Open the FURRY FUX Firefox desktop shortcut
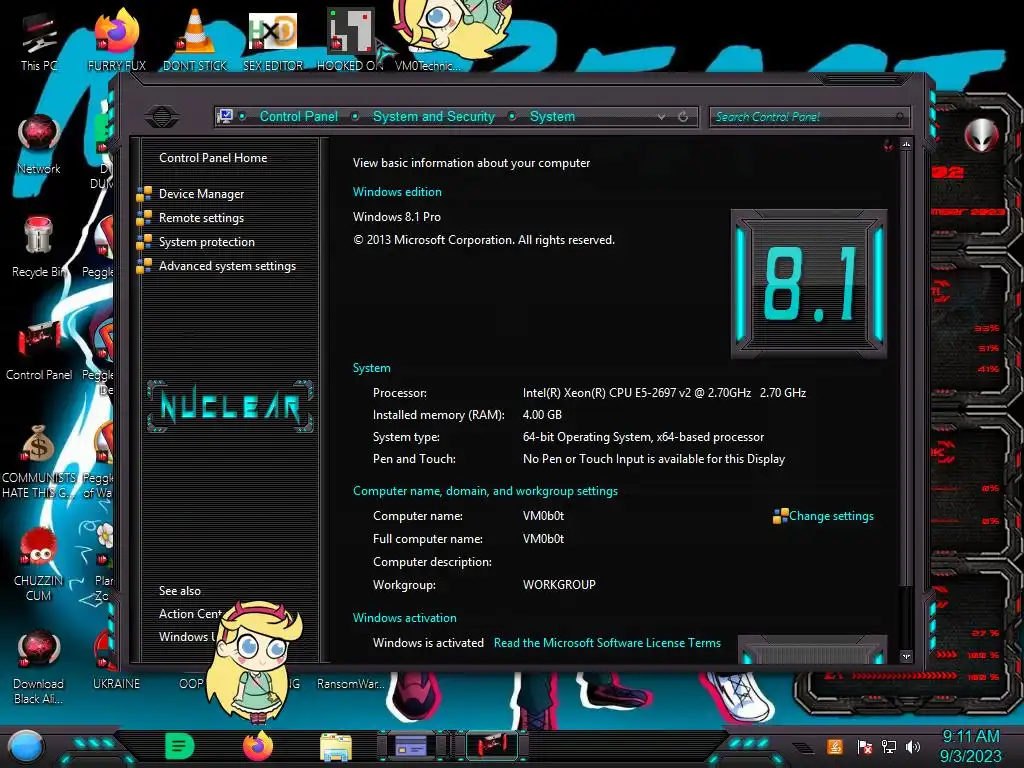 click(117, 40)
